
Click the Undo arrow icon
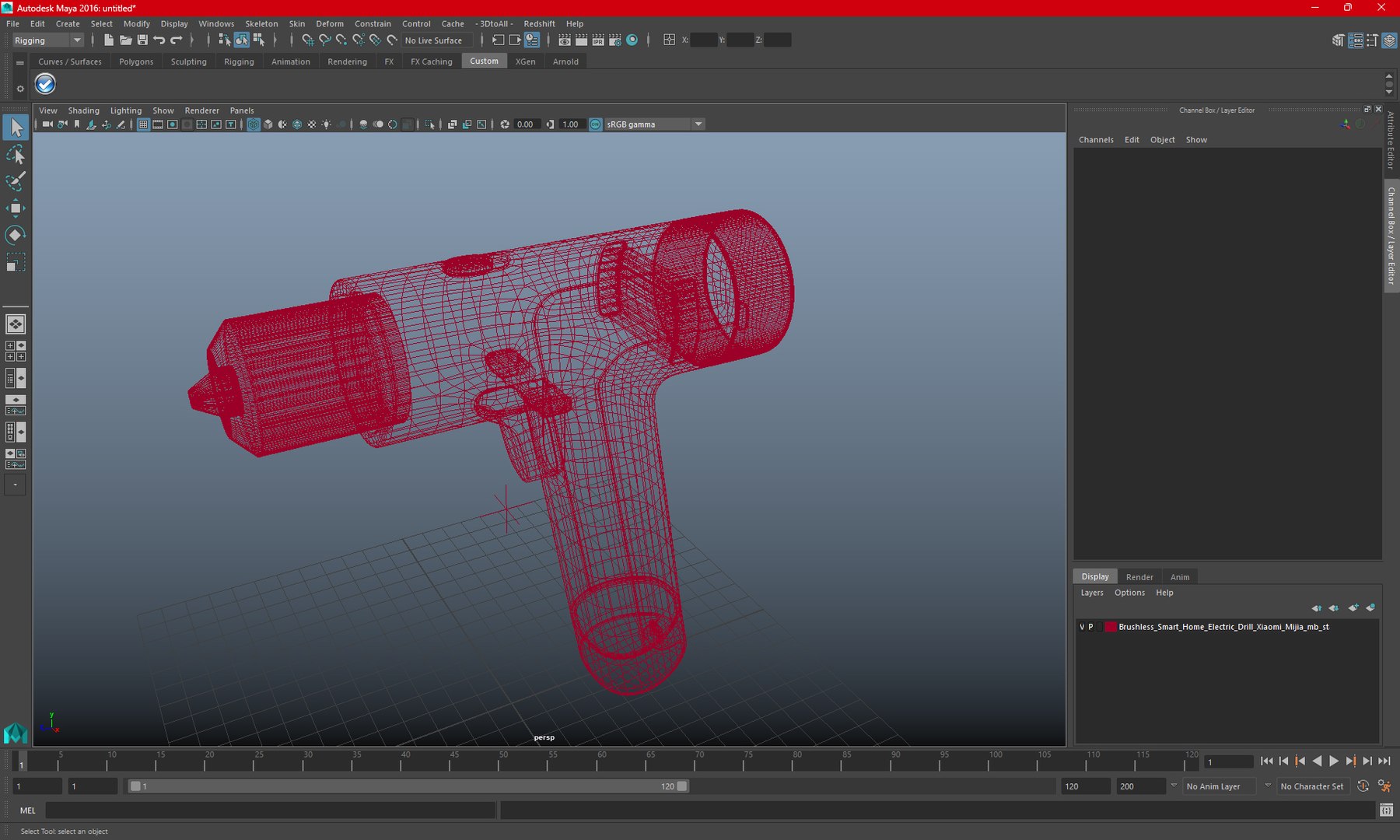click(159, 40)
